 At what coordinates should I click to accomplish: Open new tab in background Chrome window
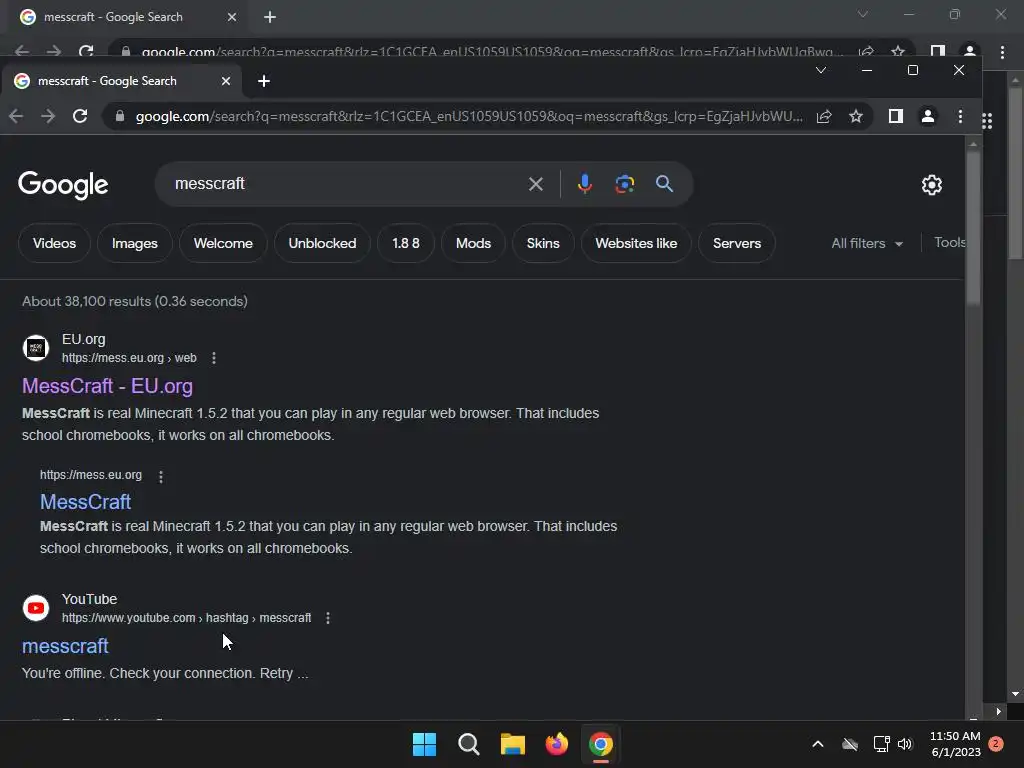tap(270, 17)
